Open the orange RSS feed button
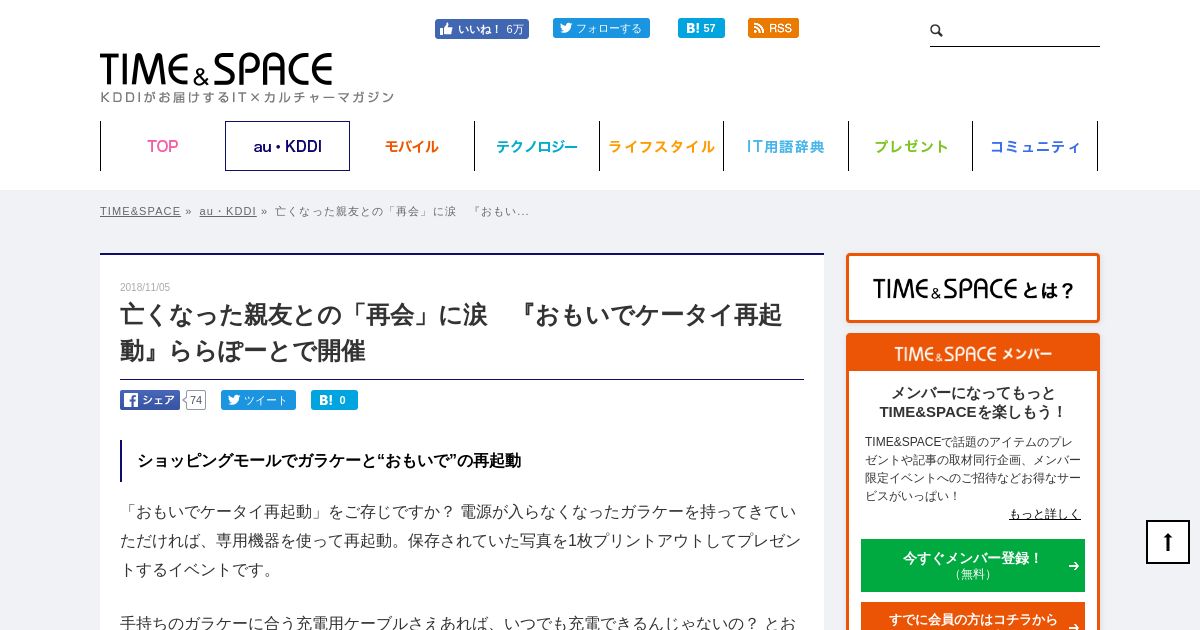1200x630 pixels. coord(773,28)
